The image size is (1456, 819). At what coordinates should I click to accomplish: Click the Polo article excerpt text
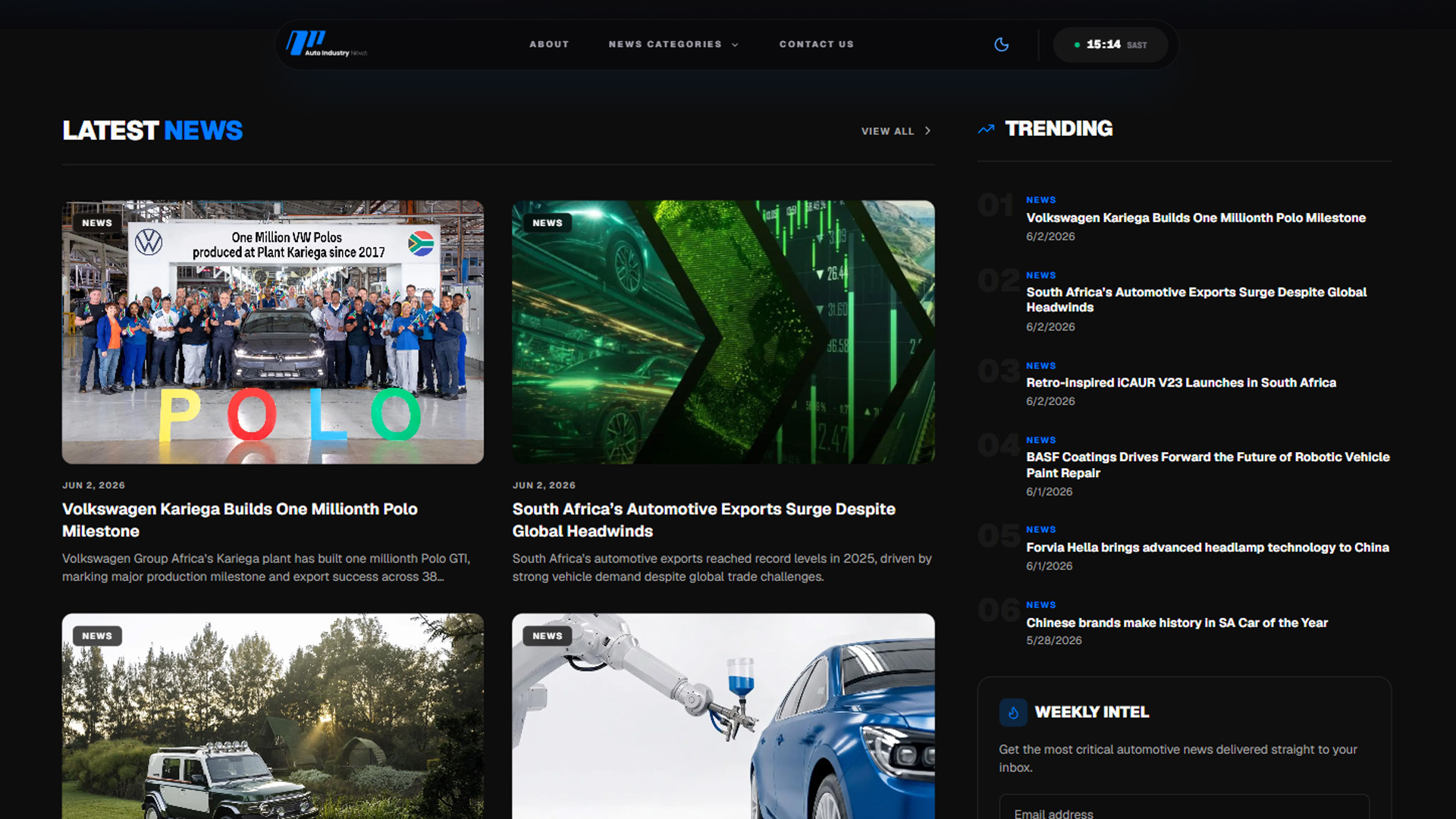pyautogui.click(x=266, y=568)
